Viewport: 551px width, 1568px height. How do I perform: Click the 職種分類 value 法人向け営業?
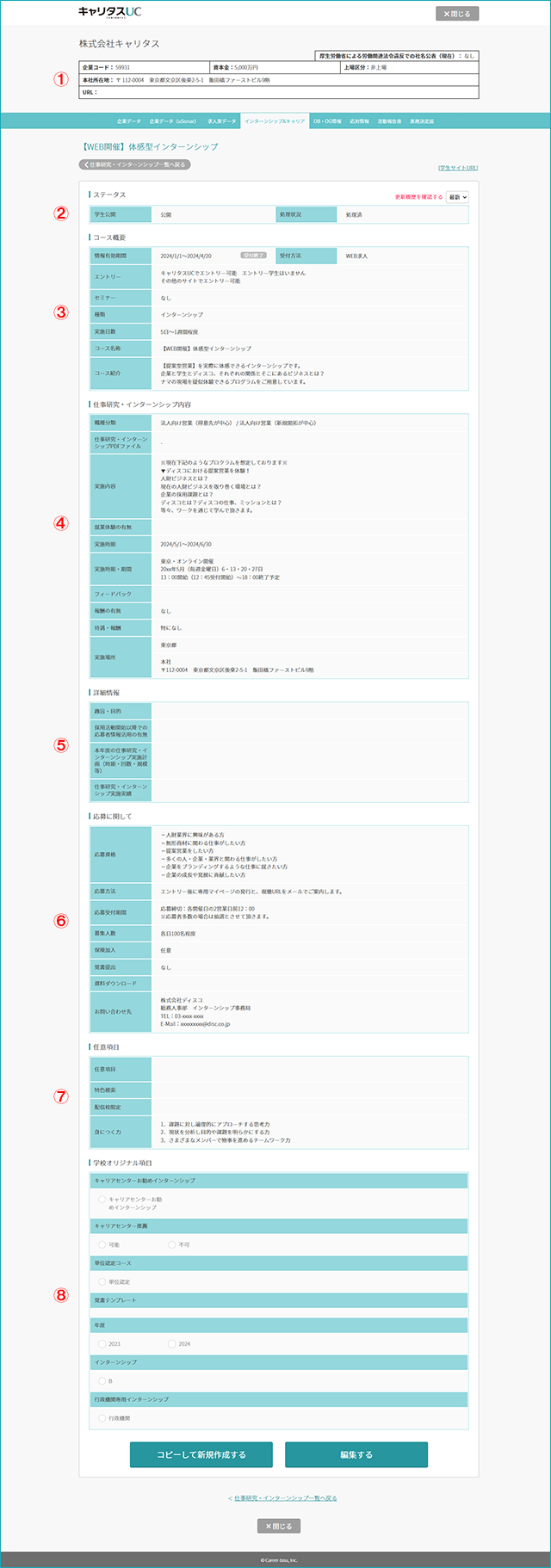click(238, 423)
